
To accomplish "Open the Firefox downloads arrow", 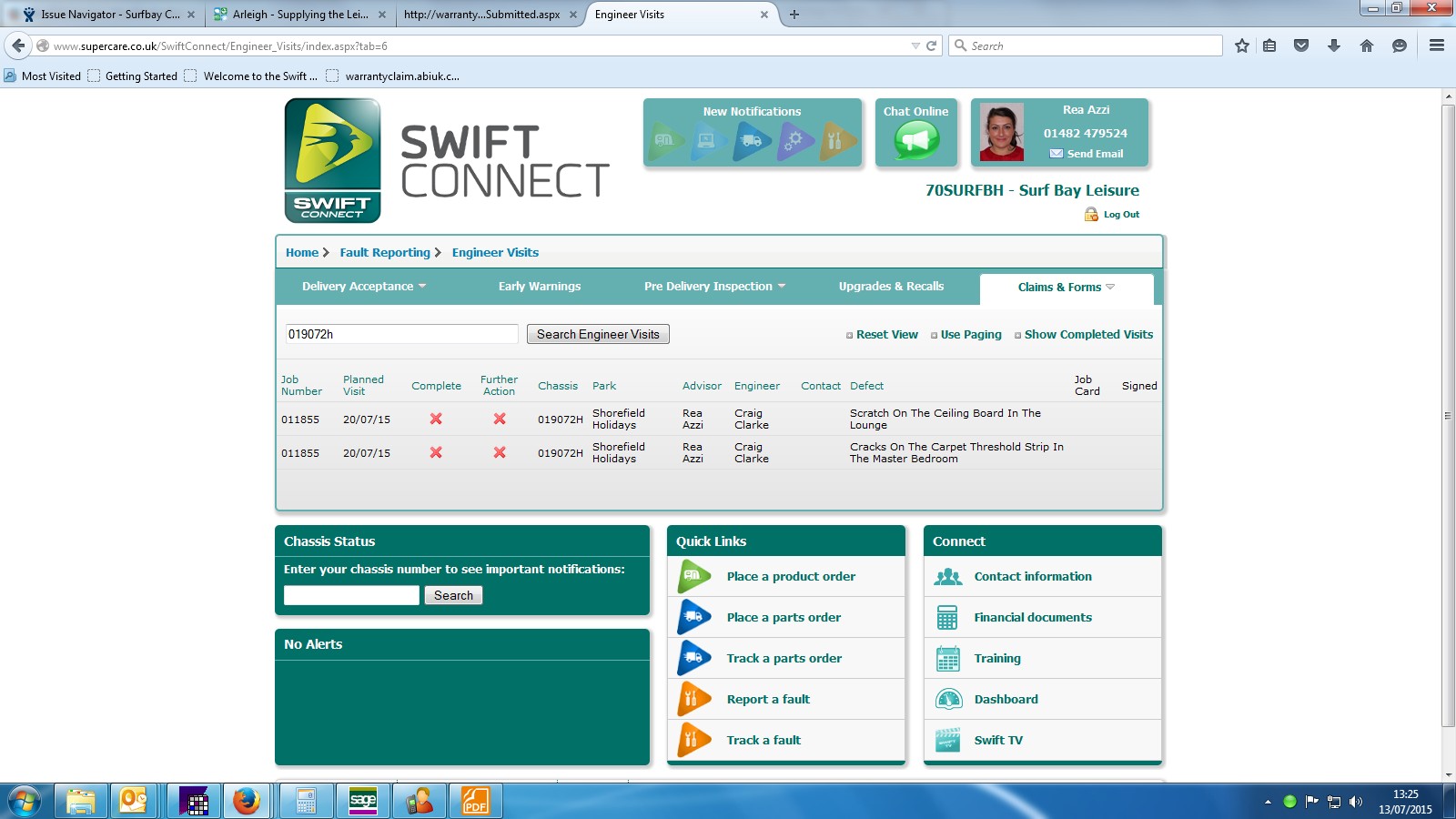I will point(1334,45).
